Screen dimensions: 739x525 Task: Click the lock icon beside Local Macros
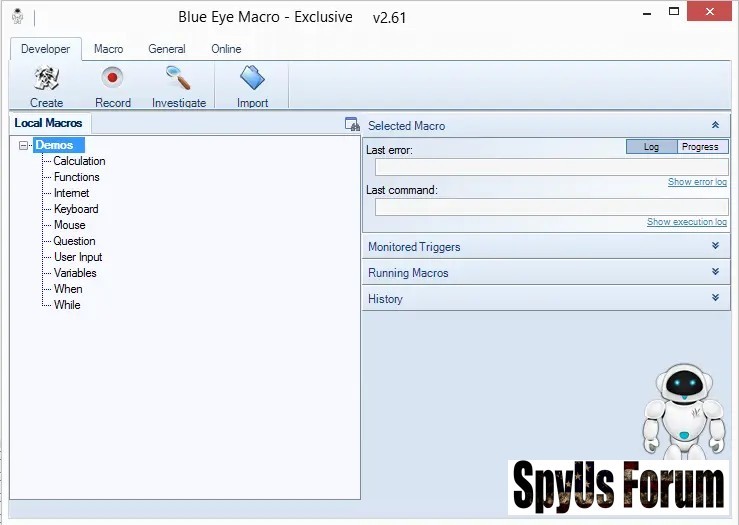coord(352,125)
